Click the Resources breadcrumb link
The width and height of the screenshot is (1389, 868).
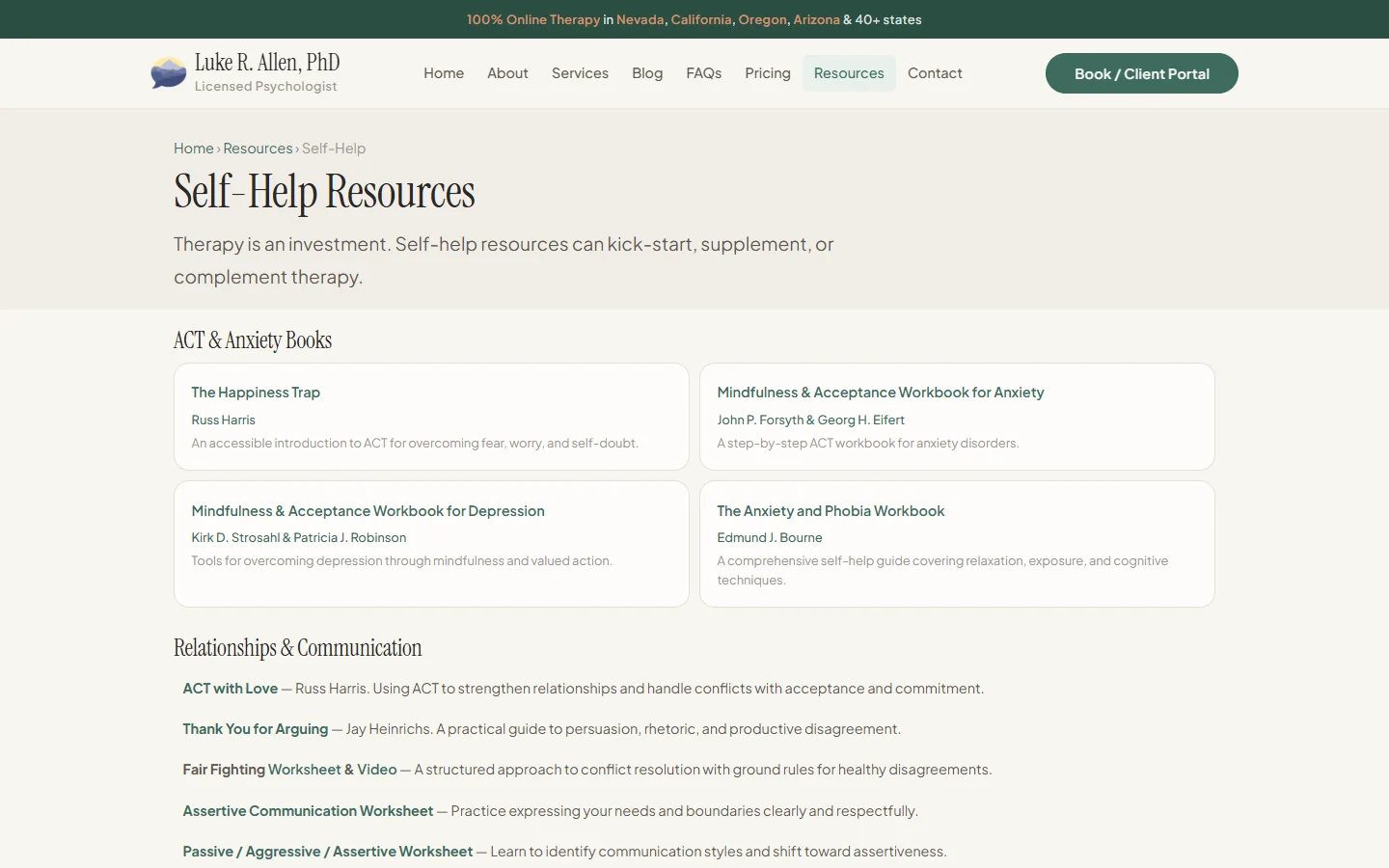pos(258,149)
